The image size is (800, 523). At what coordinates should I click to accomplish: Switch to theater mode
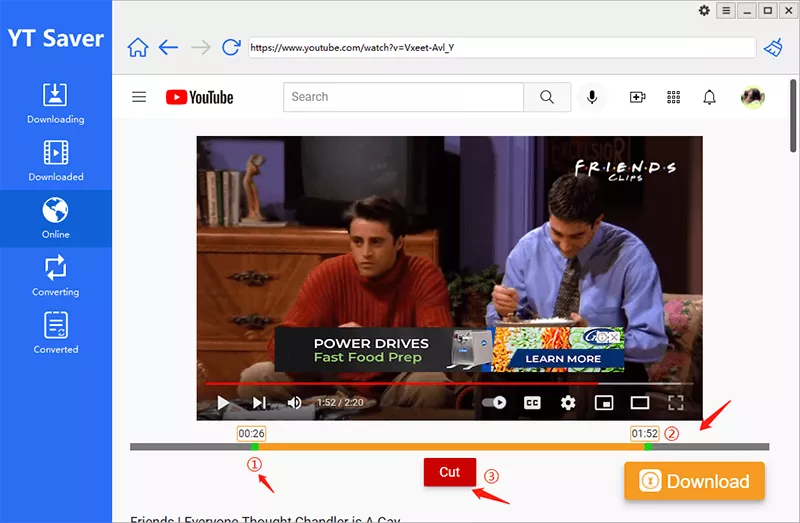[640, 403]
